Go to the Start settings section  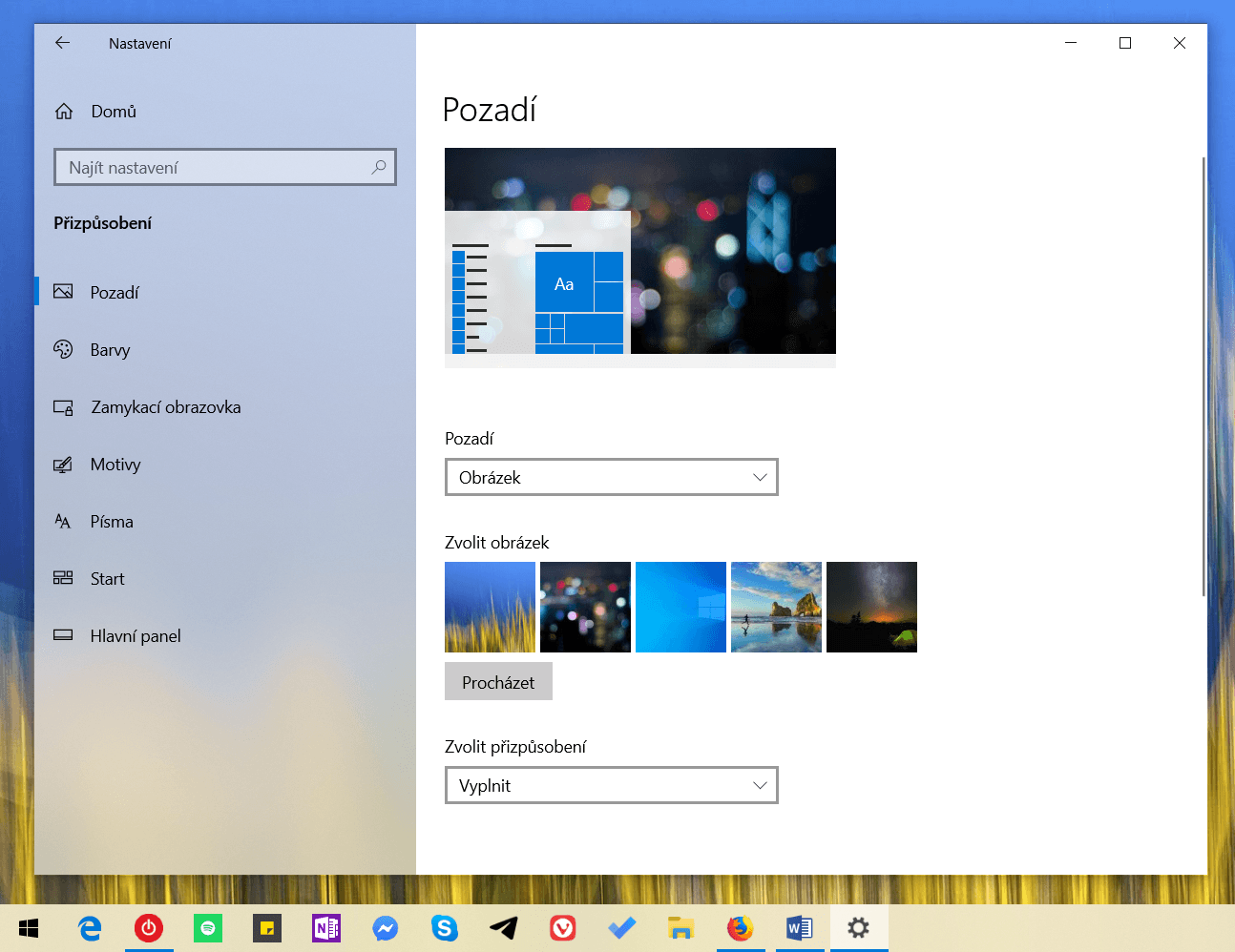(225, 578)
